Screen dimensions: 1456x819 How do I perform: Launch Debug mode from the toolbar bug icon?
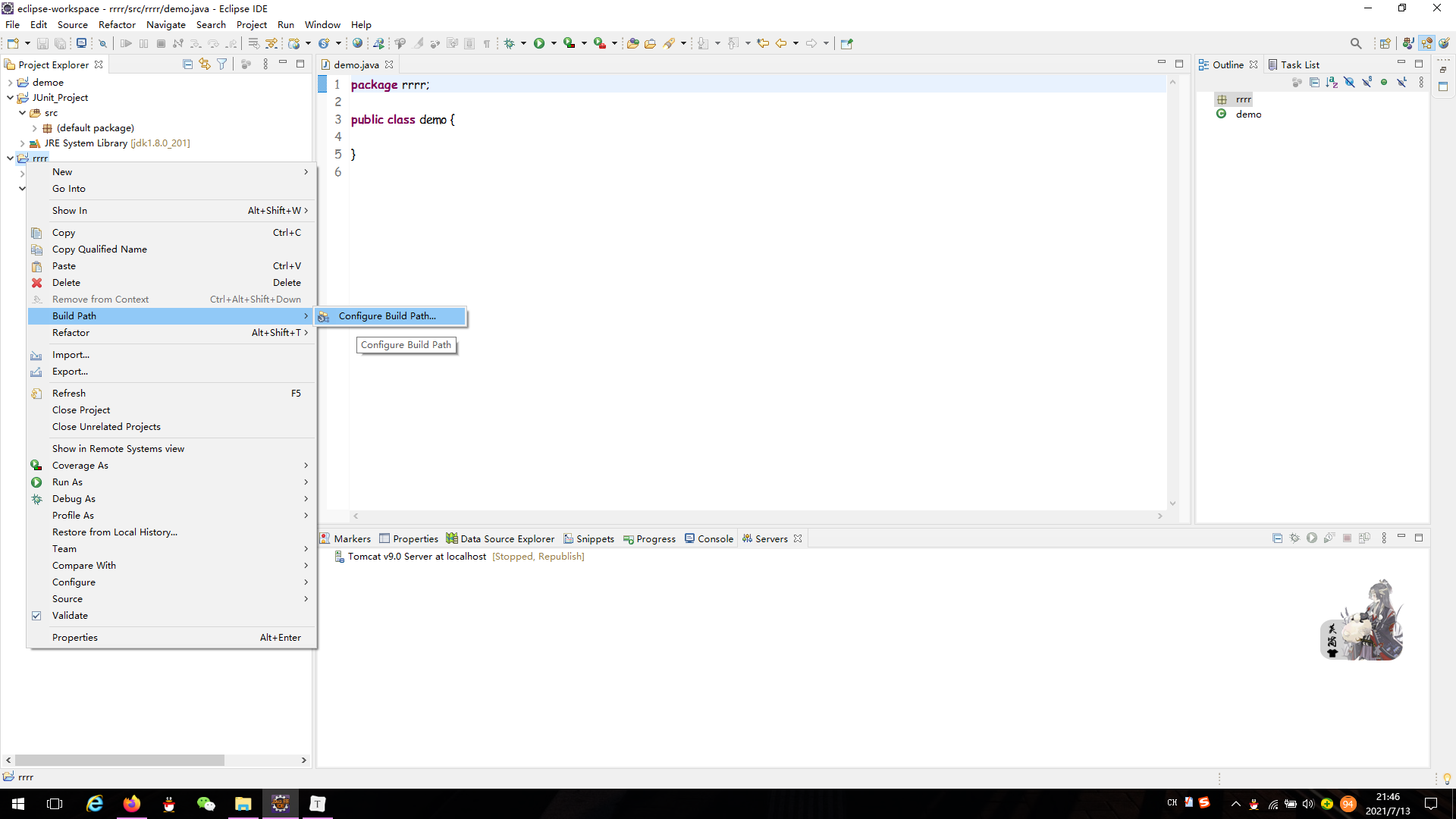click(510, 43)
